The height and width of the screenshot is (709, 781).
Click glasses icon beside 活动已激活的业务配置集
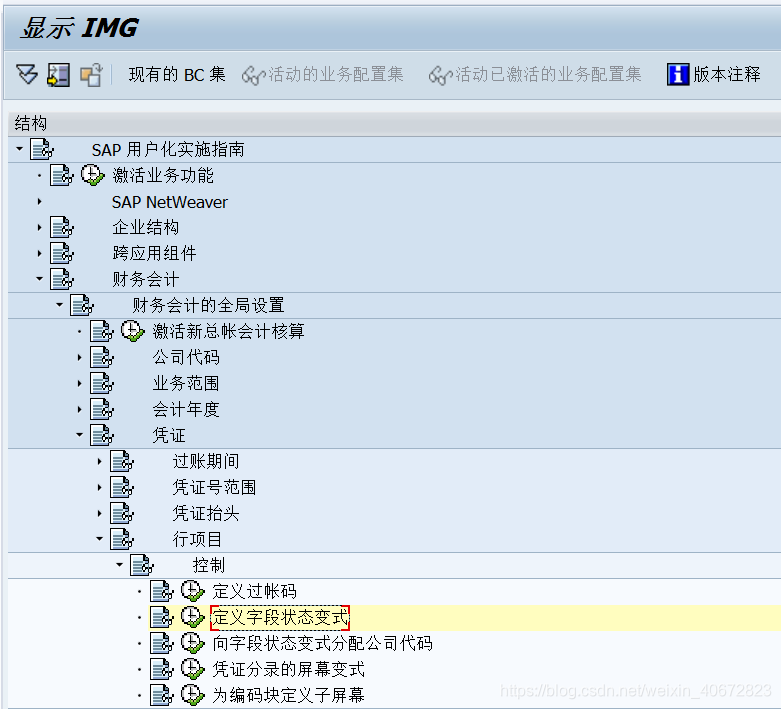[440, 76]
